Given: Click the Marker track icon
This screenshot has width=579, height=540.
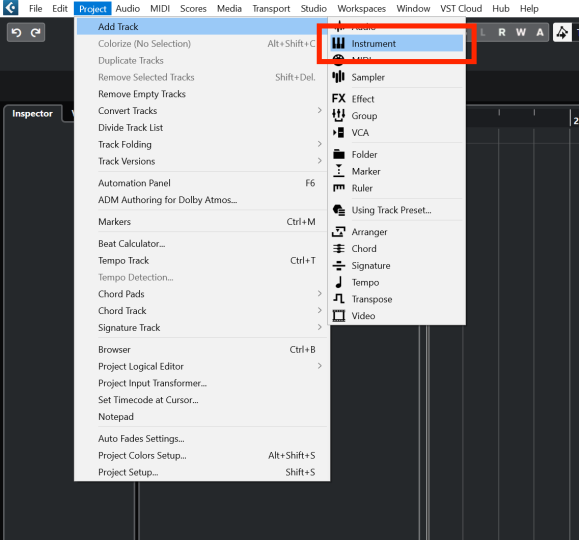Looking at the screenshot, I should 338,171.
